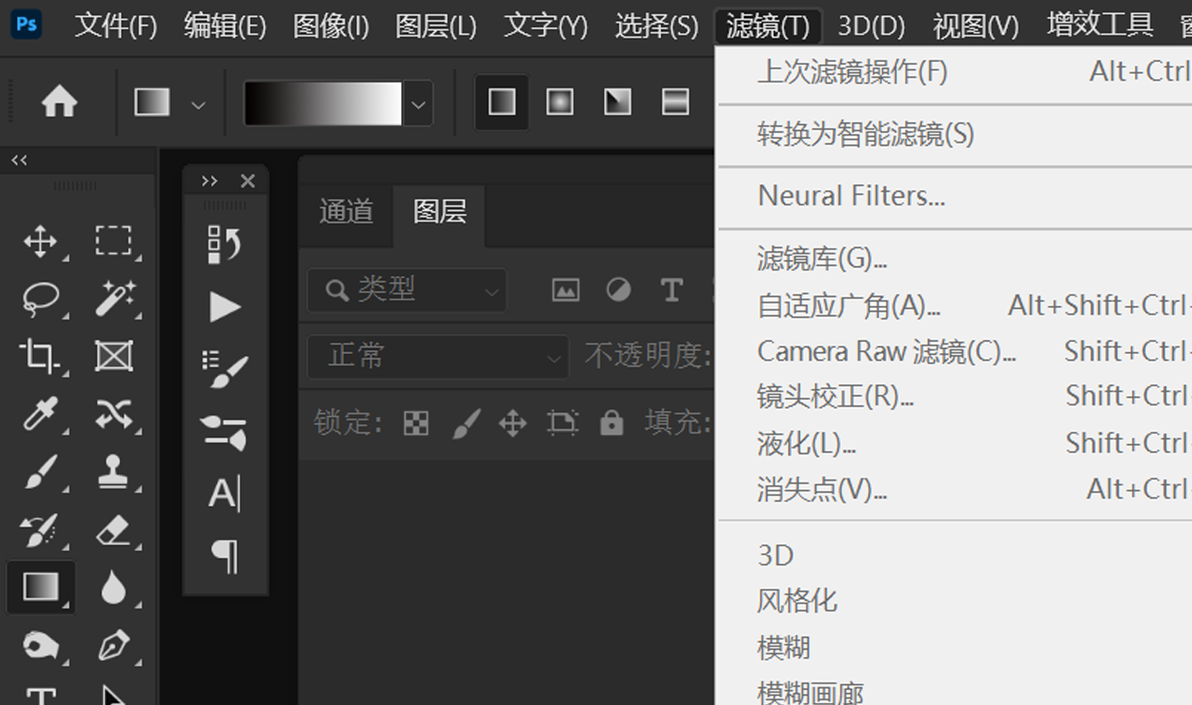Open the Paragraph panel icon

[225, 556]
